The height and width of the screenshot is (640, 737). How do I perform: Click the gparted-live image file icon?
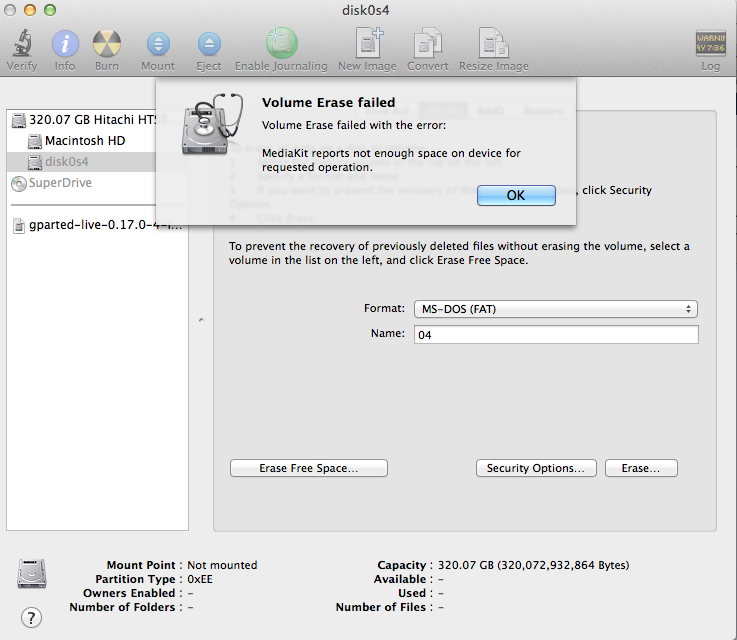[19, 226]
